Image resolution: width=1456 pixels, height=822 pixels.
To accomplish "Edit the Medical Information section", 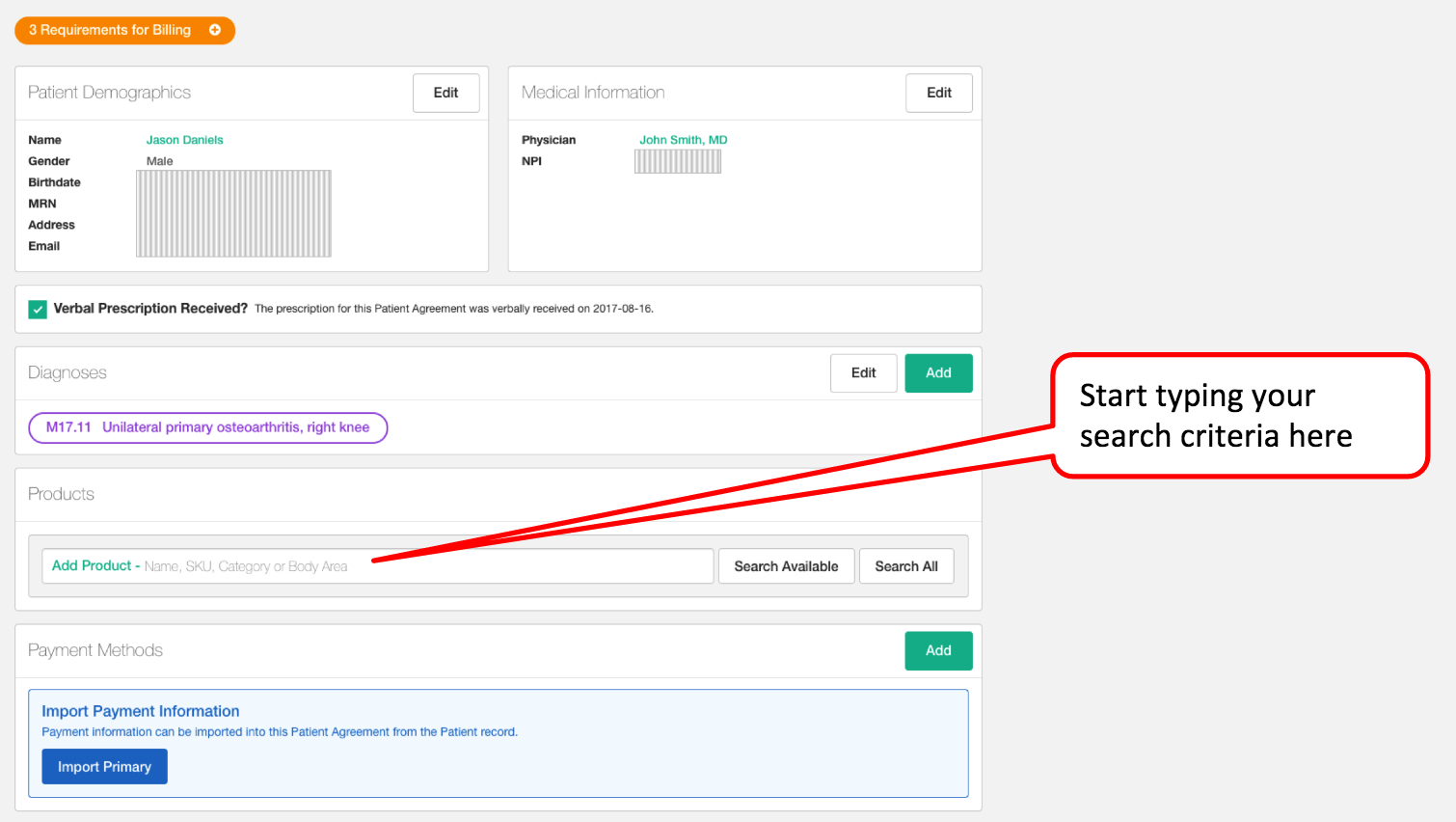I will pos(938,93).
